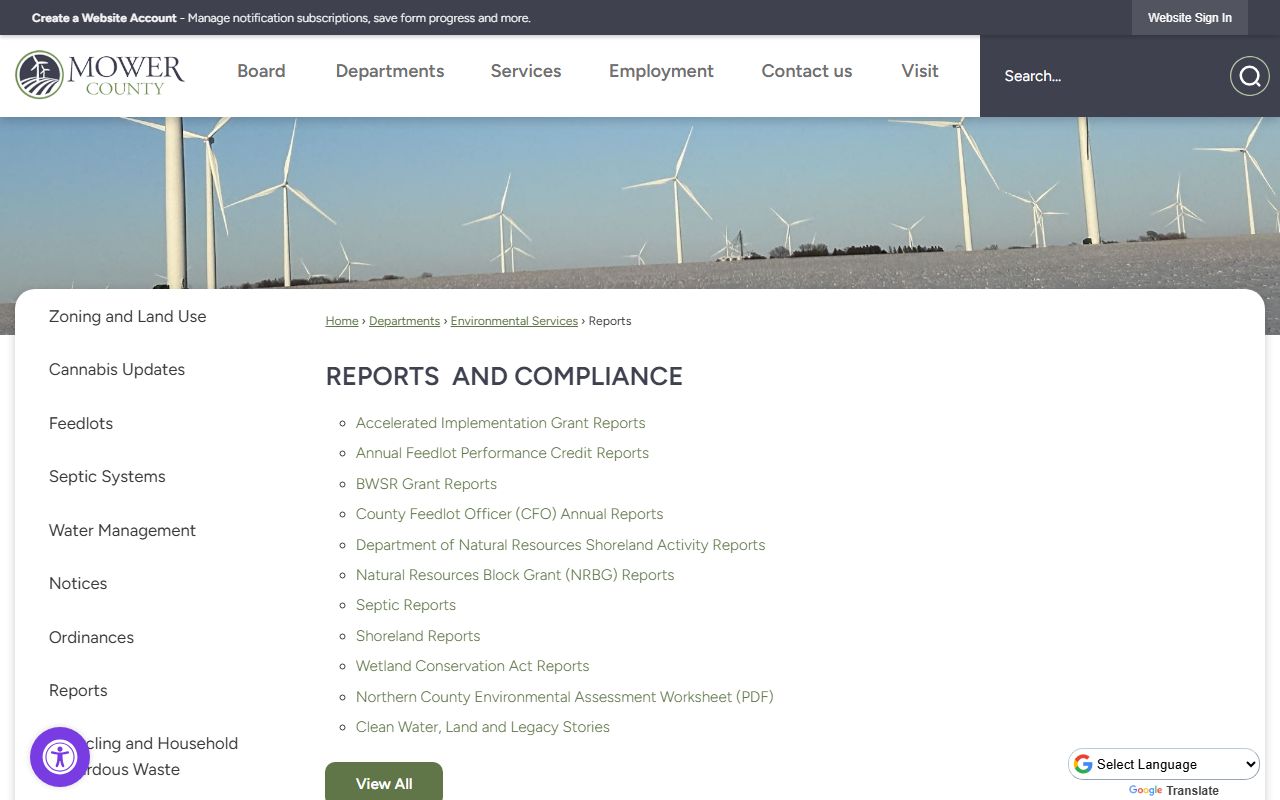Click the View All button
This screenshot has height=800, width=1280.
click(384, 783)
